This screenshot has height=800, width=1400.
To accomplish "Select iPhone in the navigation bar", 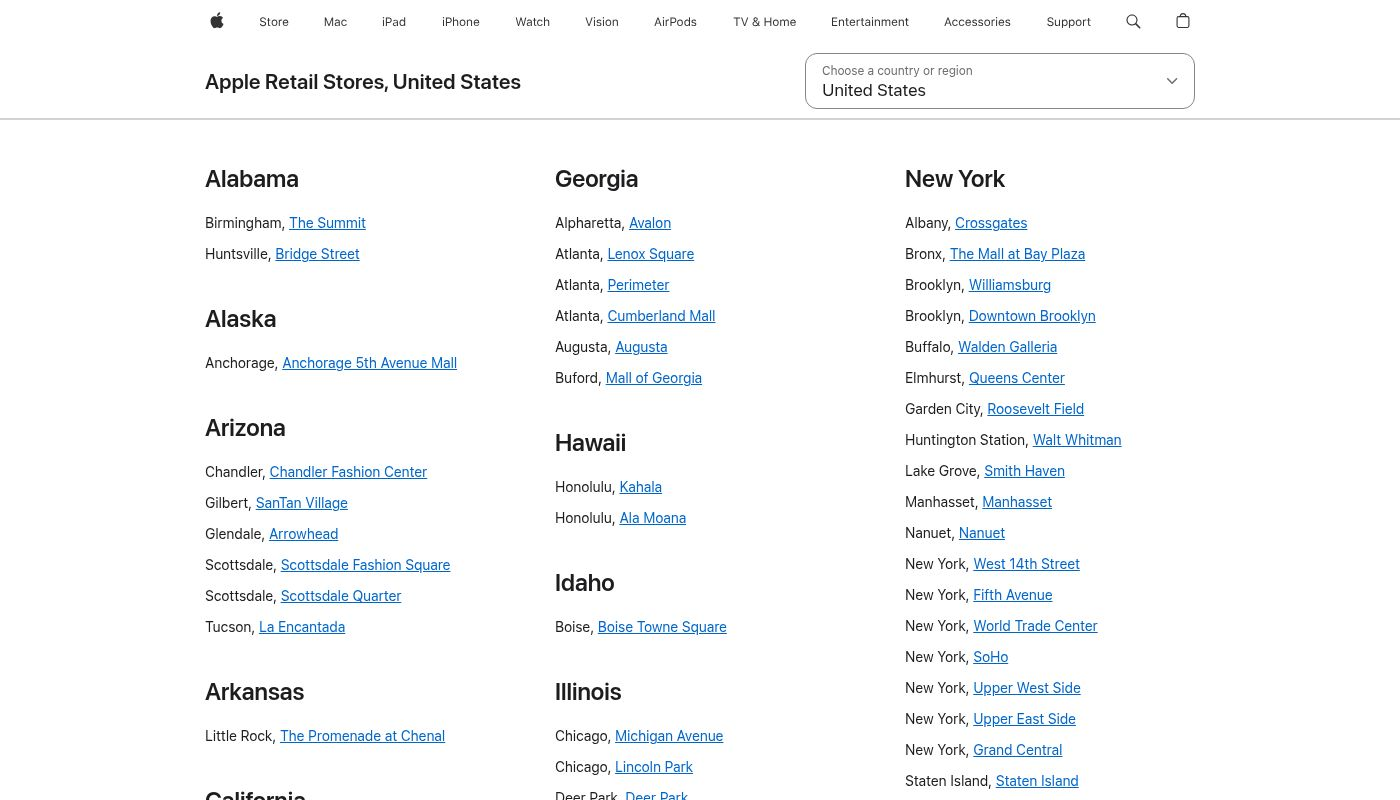I will [460, 22].
